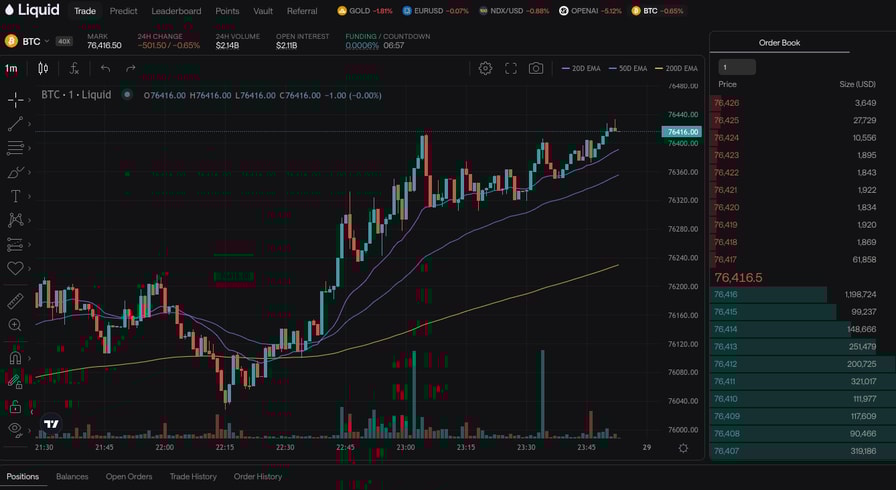Click the order book grouping input field
896x490 pixels.
(737, 67)
